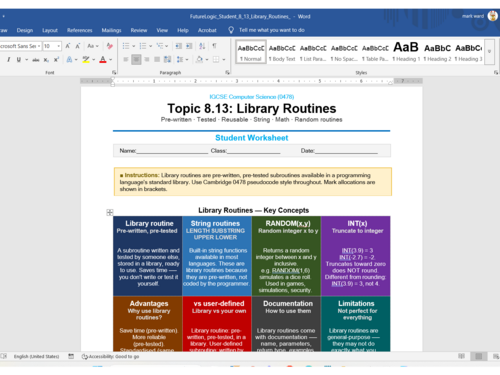Expand the bullets library arrow
Image resolution: width=500 pixels, height=375 pixels.
click(134, 46)
